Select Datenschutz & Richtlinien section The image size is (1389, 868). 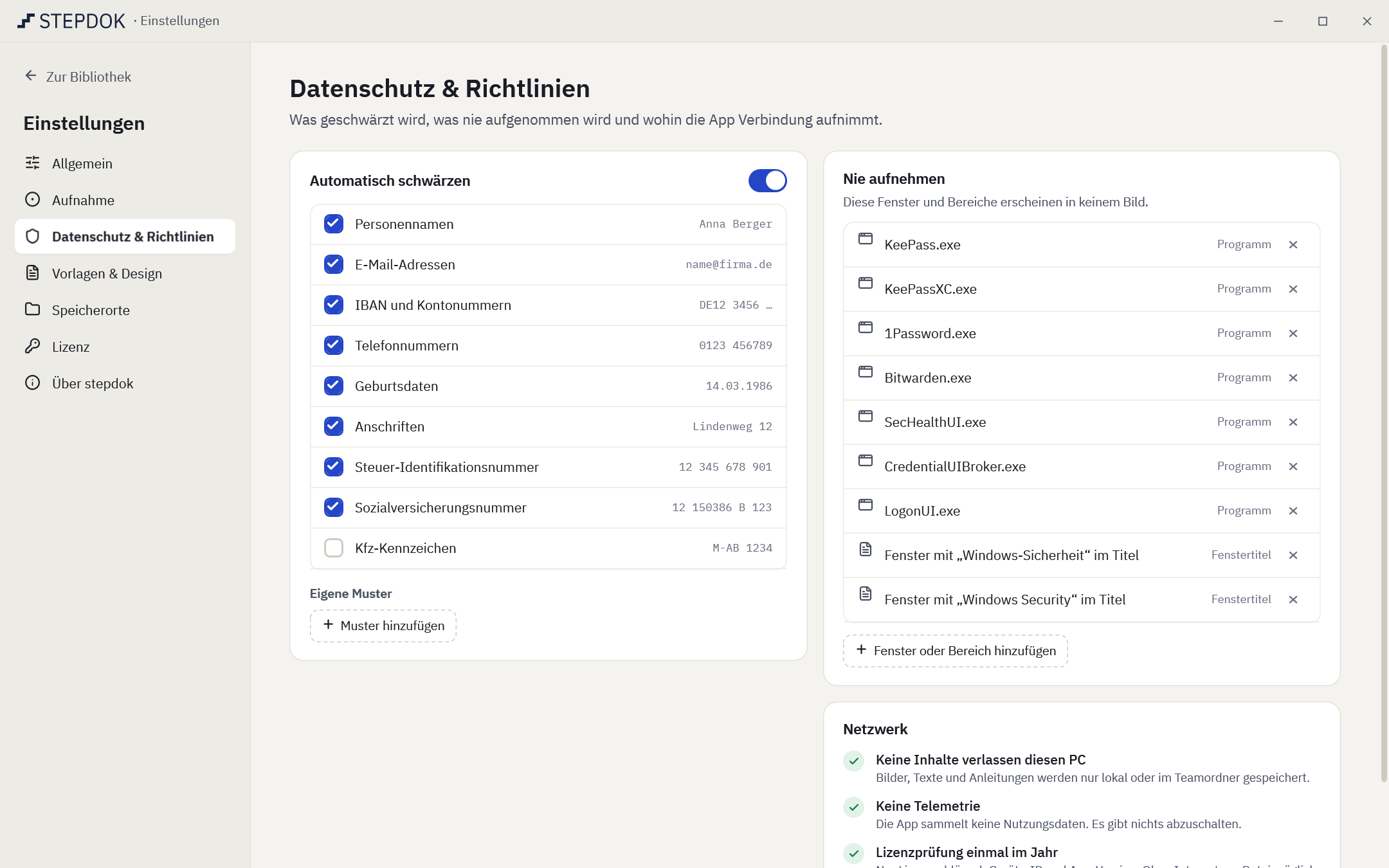pyautogui.click(x=125, y=237)
